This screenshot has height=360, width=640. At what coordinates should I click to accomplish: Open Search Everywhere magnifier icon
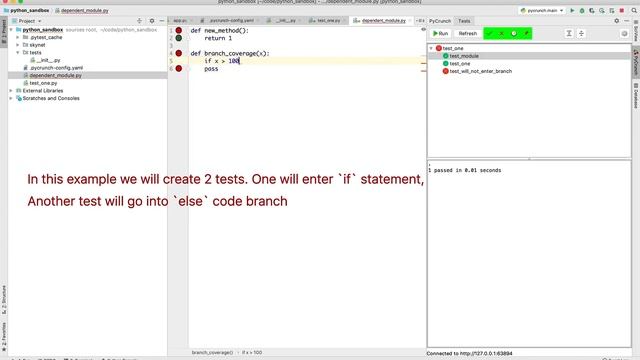click(x=634, y=10)
